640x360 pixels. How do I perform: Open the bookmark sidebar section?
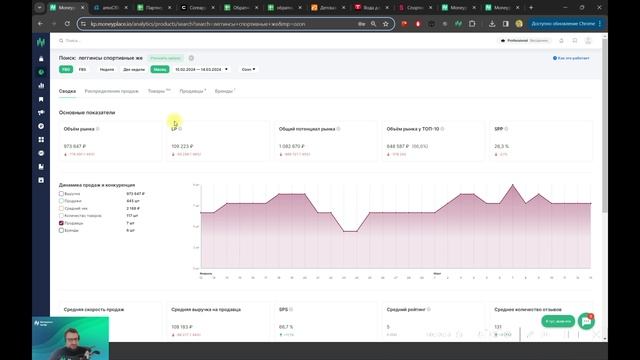tap(41, 99)
